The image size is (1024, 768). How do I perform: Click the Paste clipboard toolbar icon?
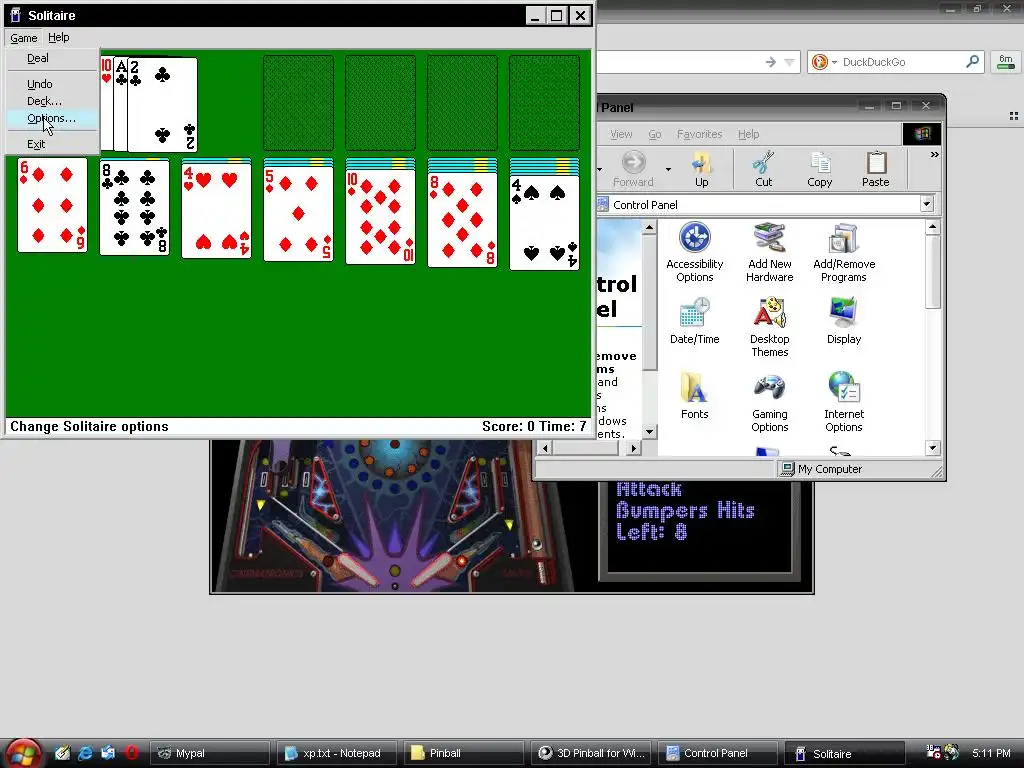coord(875,169)
